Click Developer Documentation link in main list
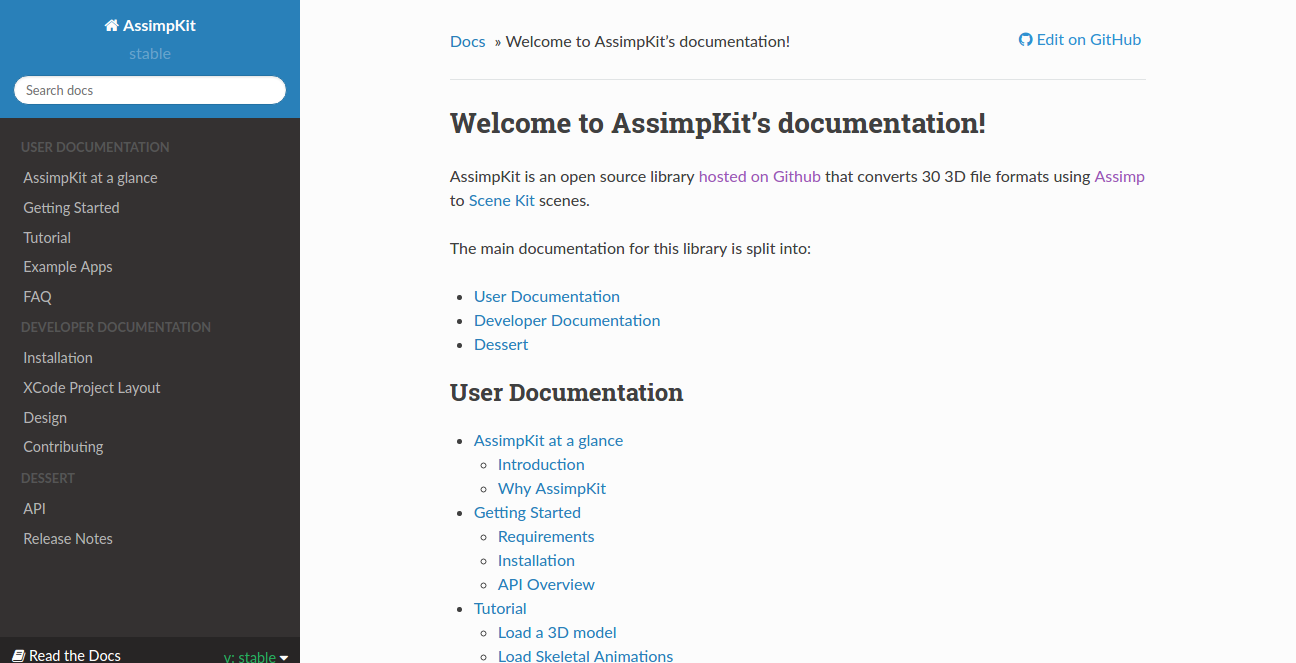Viewport: 1296px width, 663px height. [x=567, y=321]
